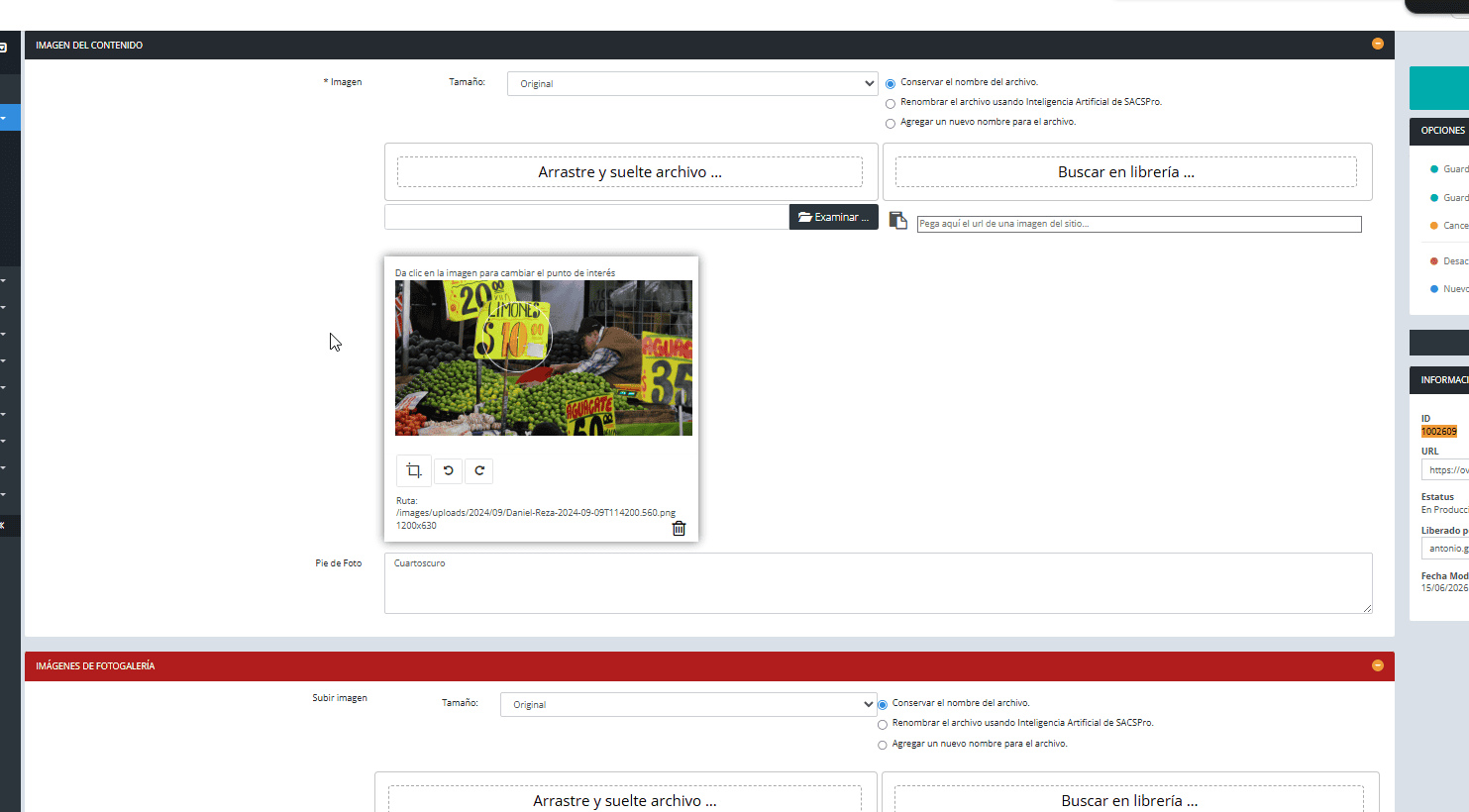Screen dimensions: 1469x812
Task: Click the Pie de Foto text area
Action: (x=879, y=583)
